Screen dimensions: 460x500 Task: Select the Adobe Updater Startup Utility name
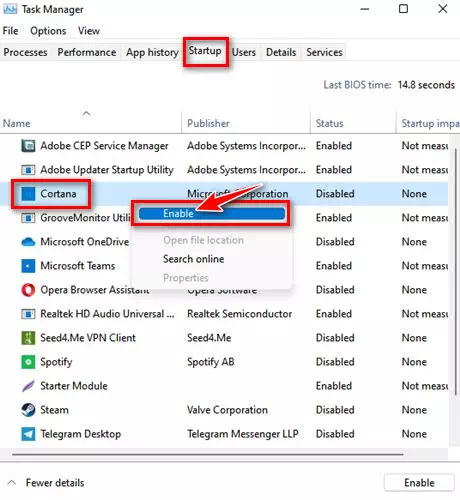click(x=107, y=170)
